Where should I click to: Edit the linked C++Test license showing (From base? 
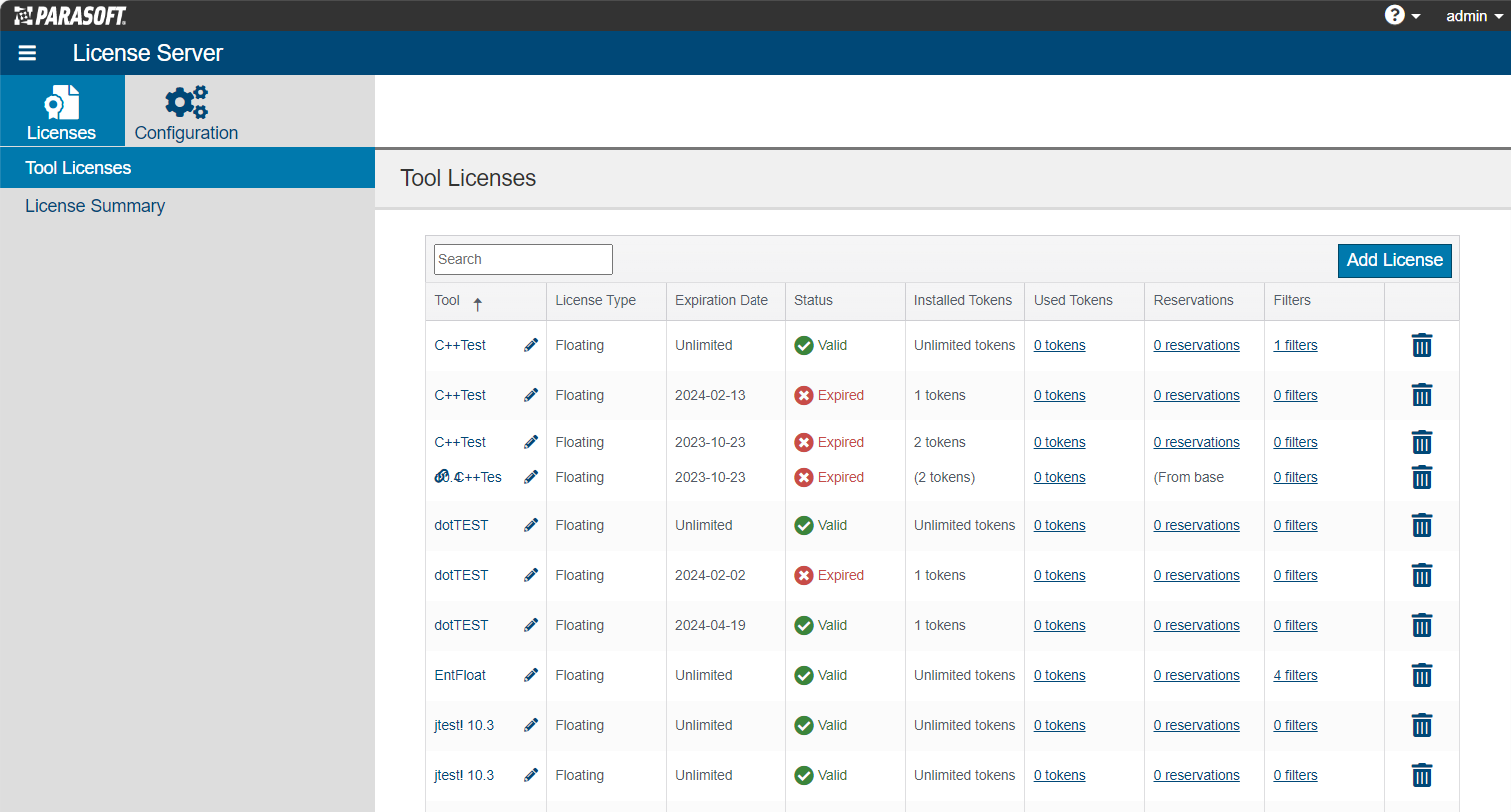click(x=531, y=477)
